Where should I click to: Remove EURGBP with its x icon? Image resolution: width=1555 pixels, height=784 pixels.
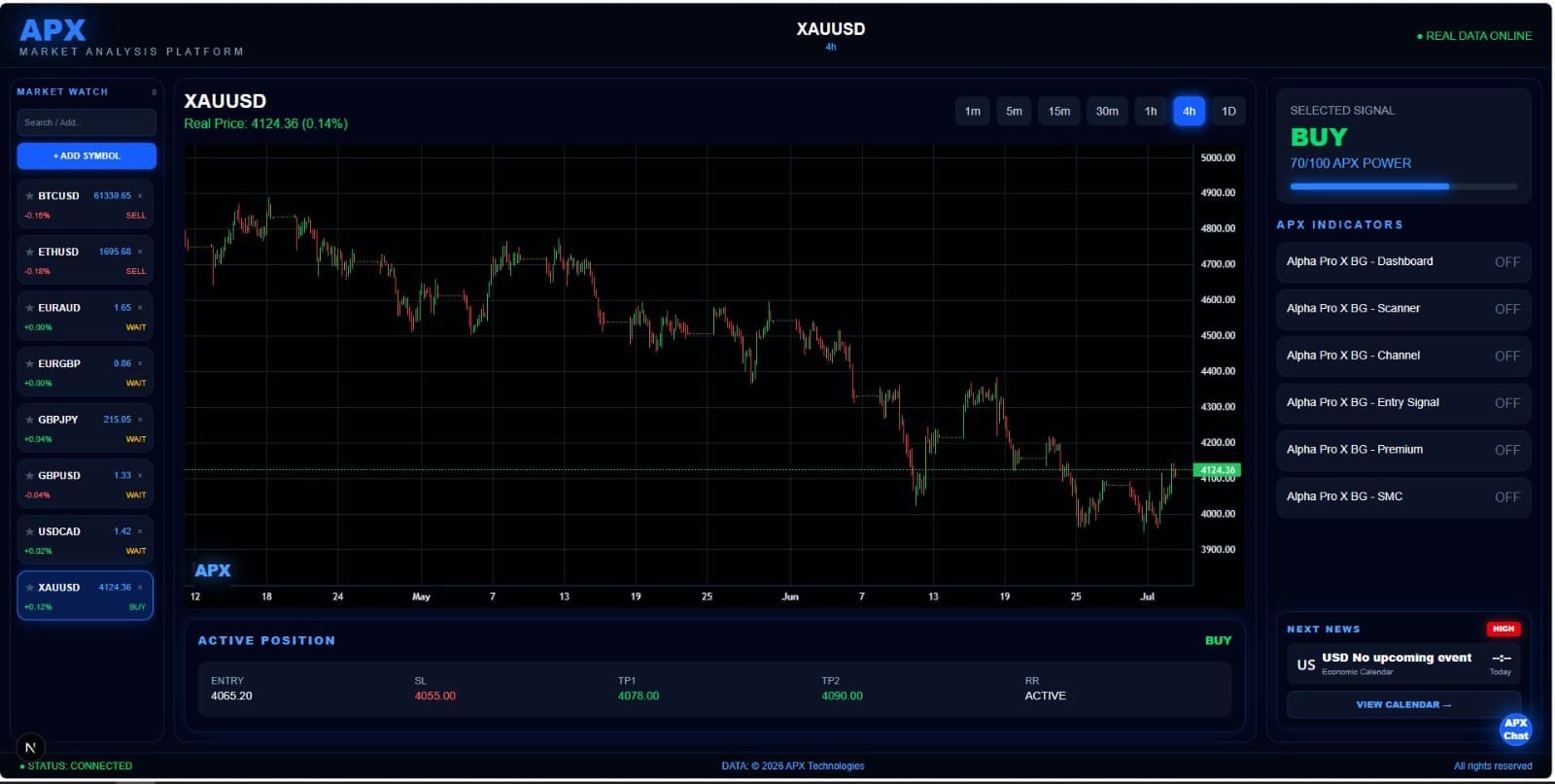tap(140, 363)
